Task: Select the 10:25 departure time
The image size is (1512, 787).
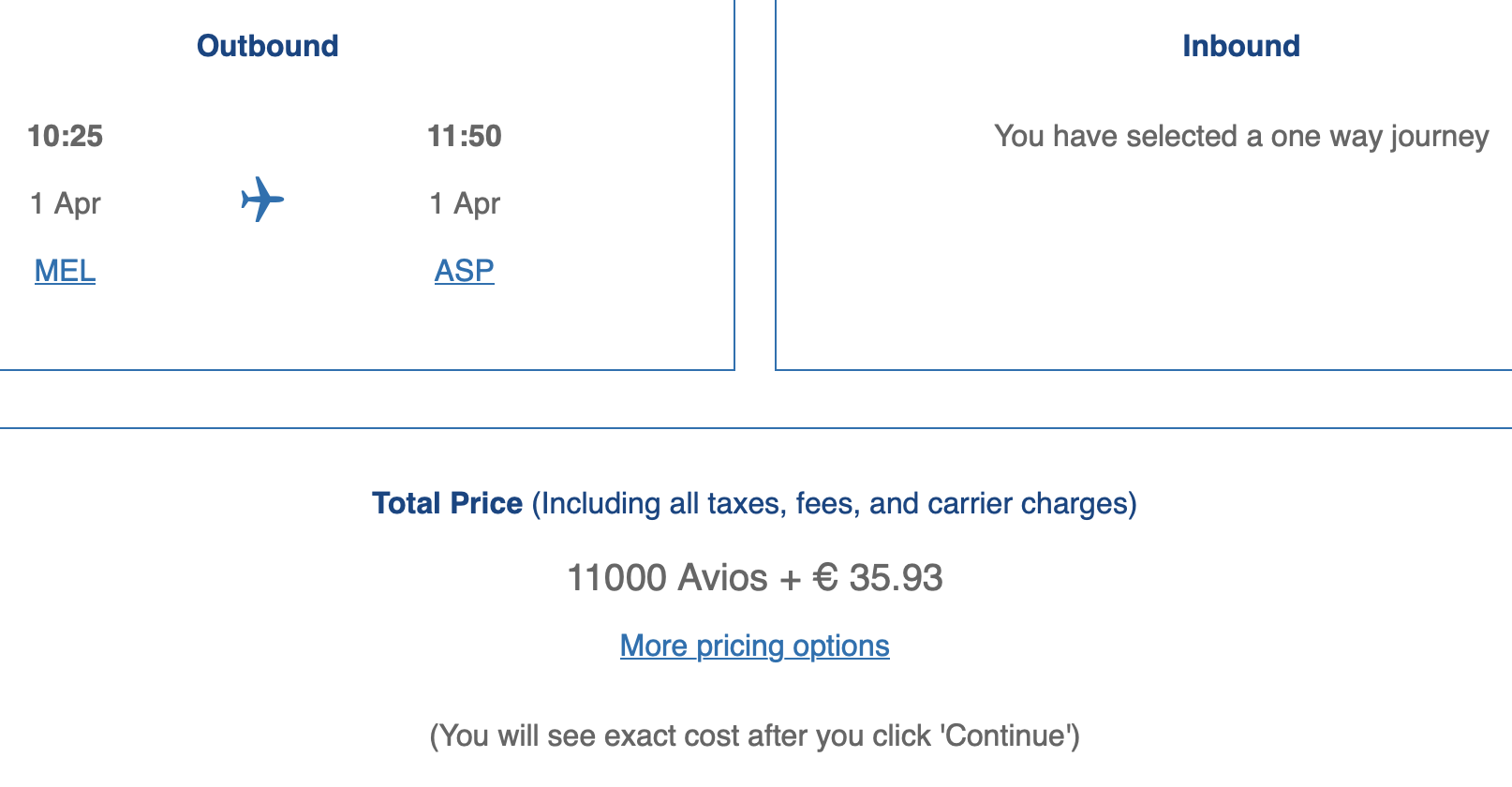Action: click(x=65, y=136)
